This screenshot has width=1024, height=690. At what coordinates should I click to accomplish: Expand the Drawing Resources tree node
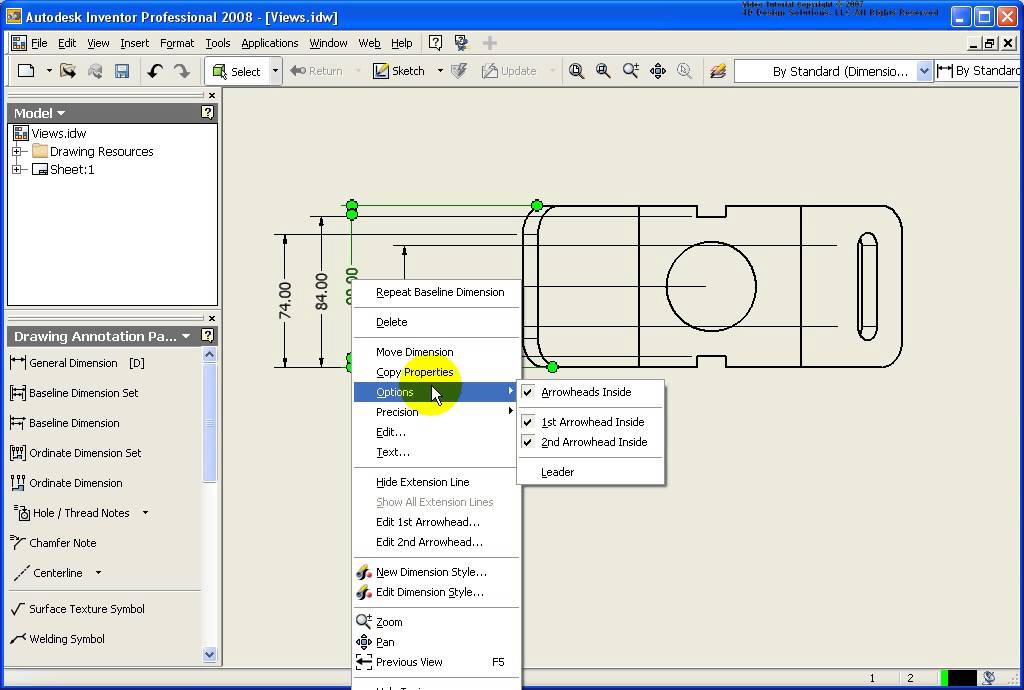pos(17,151)
